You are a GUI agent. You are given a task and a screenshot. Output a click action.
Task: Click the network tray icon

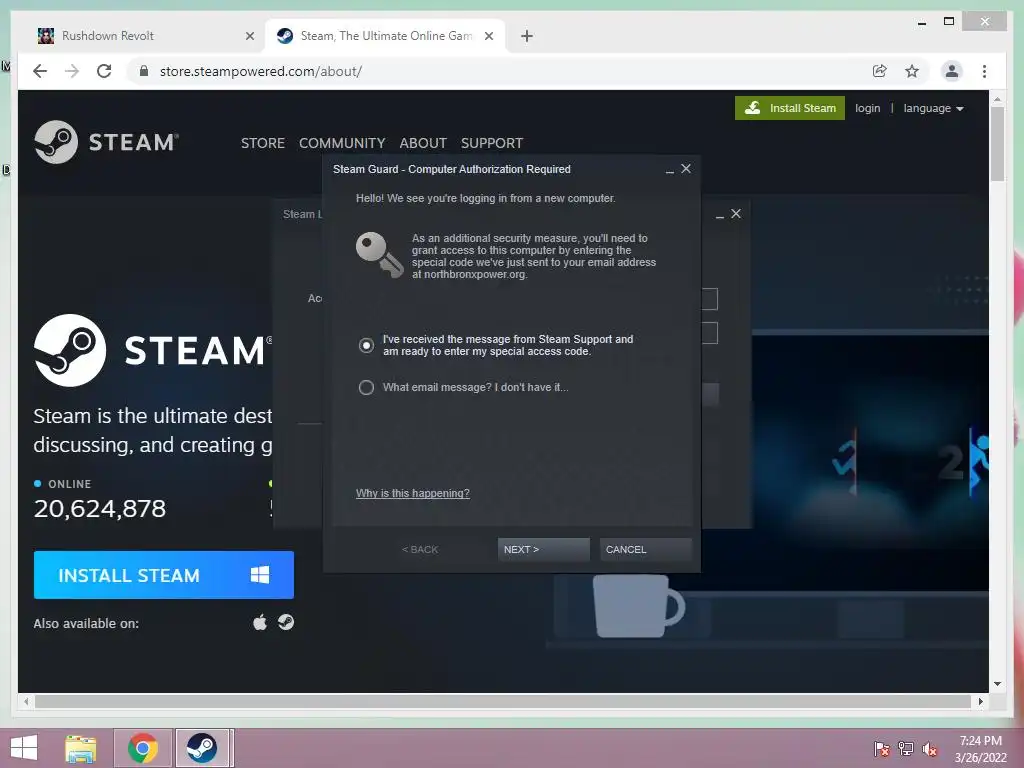(906, 749)
